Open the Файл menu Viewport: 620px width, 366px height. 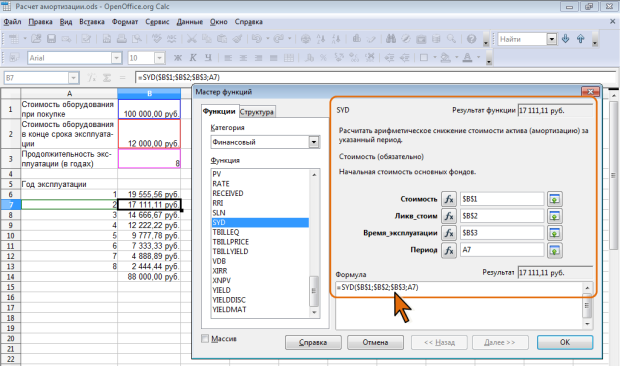12,22
